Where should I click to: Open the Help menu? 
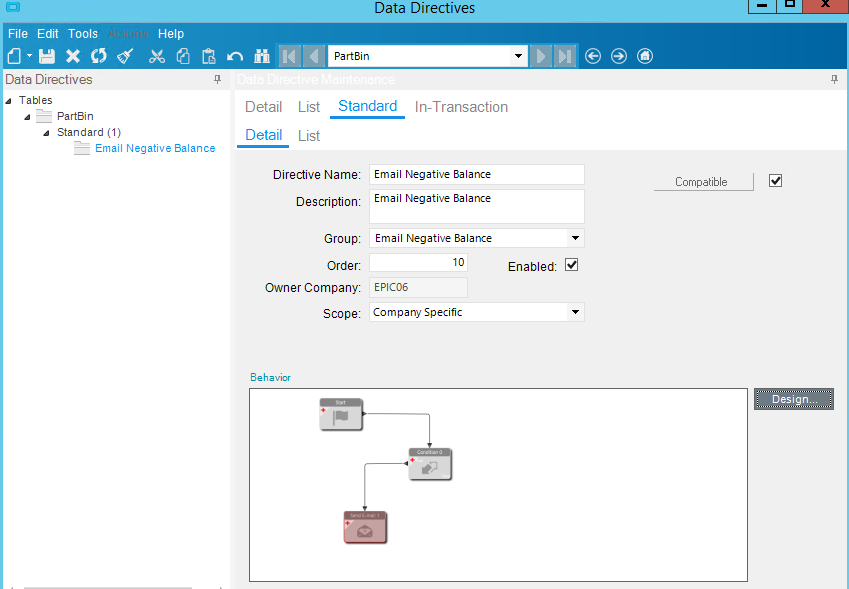[x=171, y=34]
